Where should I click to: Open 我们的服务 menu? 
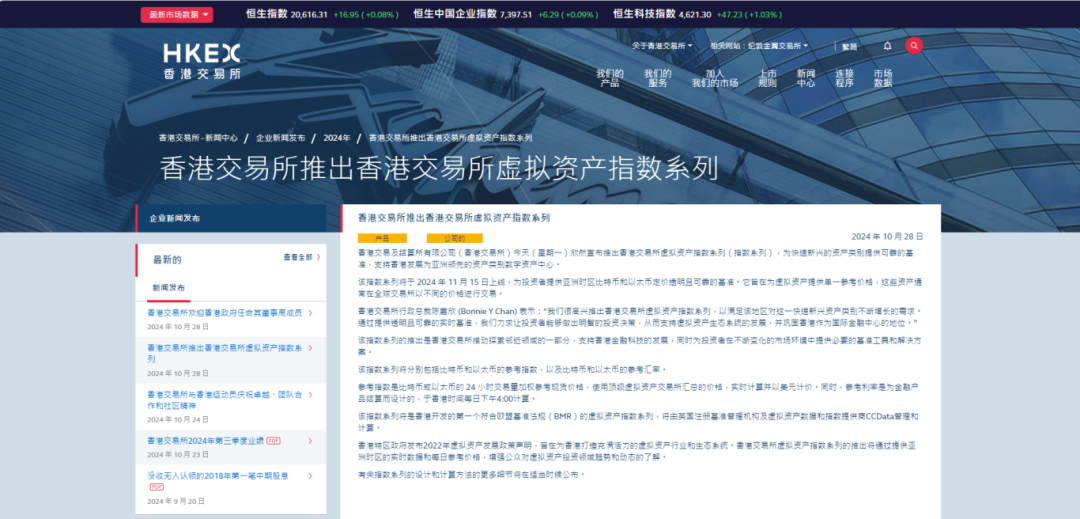tap(658, 78)
